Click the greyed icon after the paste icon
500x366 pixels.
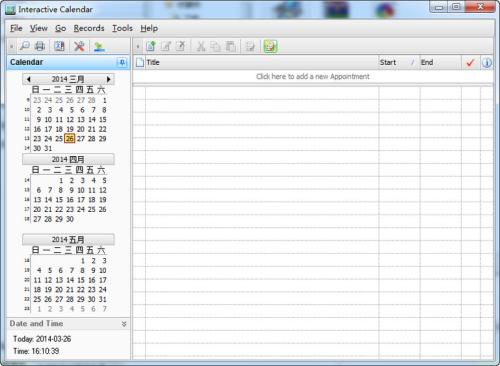click(x=250, y=46)
